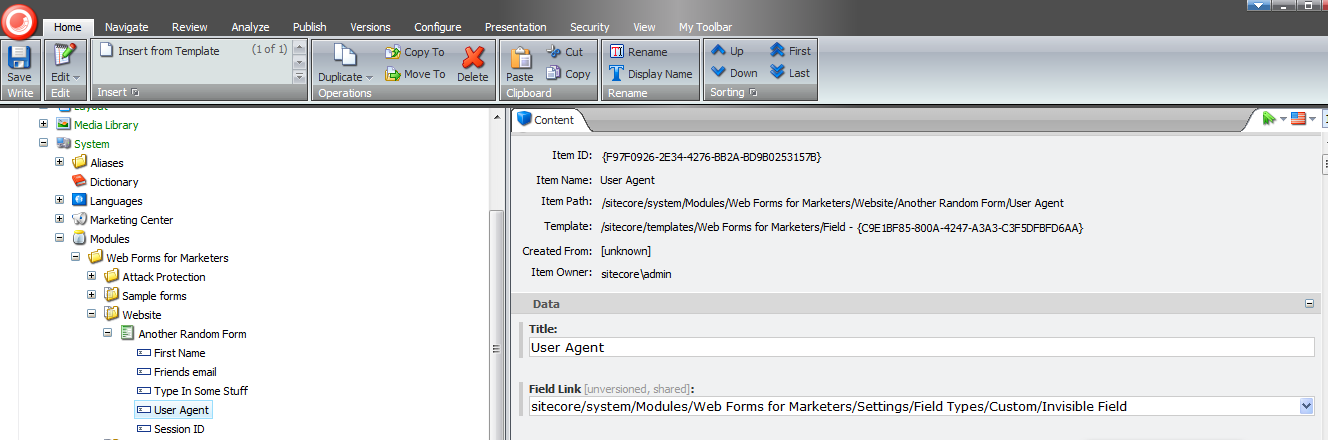This screenshot has width=1328, height=440.
Task: Click Insert from Template
Action: pos(168,51)
